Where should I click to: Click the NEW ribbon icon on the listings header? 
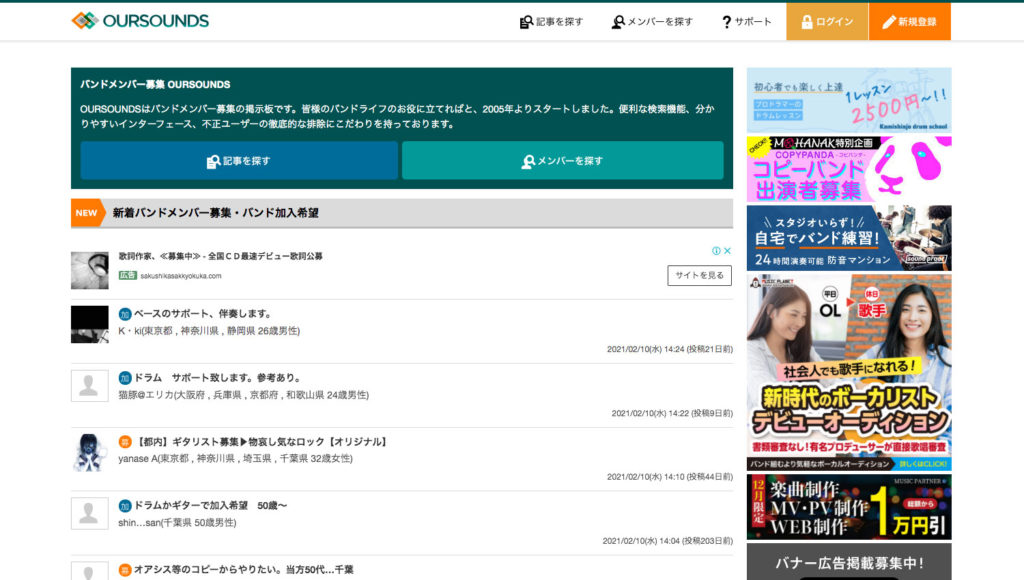[x=85, y=212]
